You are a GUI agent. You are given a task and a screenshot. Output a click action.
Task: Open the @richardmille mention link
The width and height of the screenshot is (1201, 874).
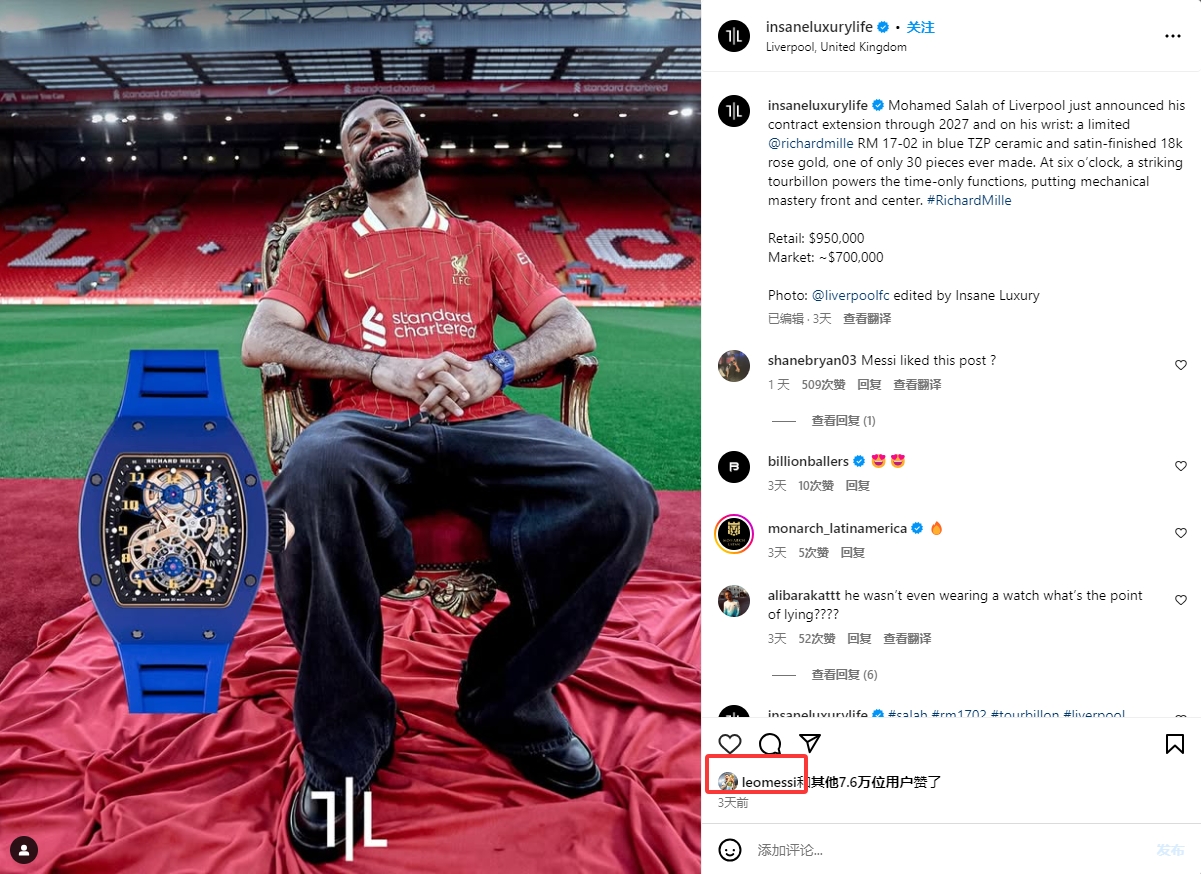[810, 143]
